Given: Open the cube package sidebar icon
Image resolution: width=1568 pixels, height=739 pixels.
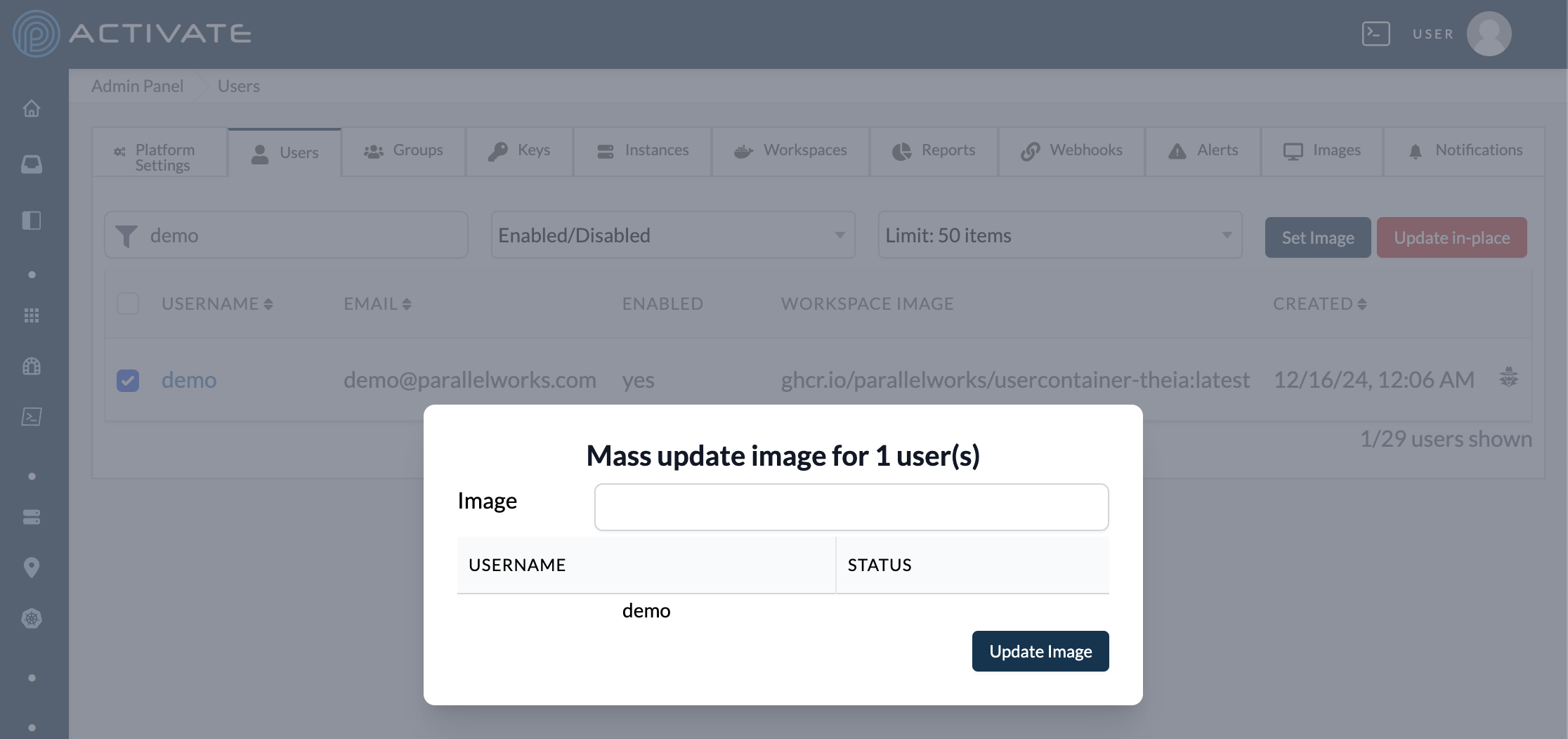Looking at the screenshot, I should coord(32,366).
